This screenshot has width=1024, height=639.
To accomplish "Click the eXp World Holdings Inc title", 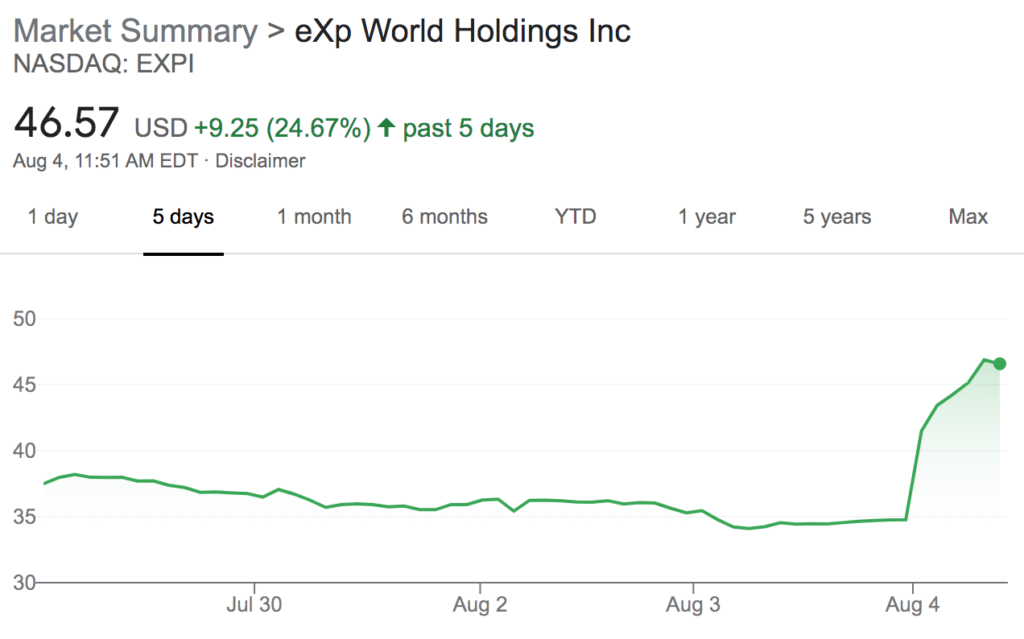I will 462,31.
